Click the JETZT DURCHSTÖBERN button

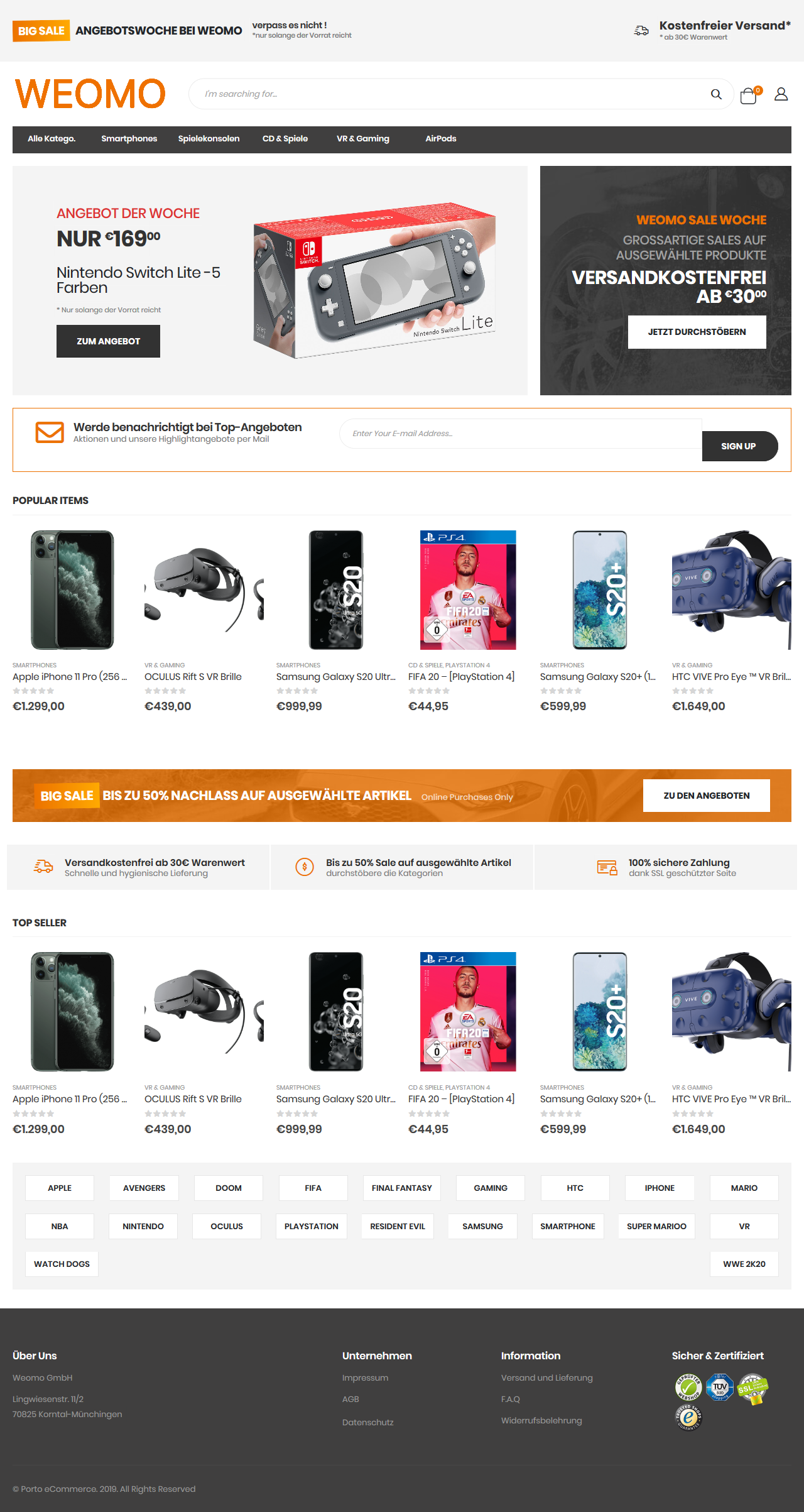point(697,332)
